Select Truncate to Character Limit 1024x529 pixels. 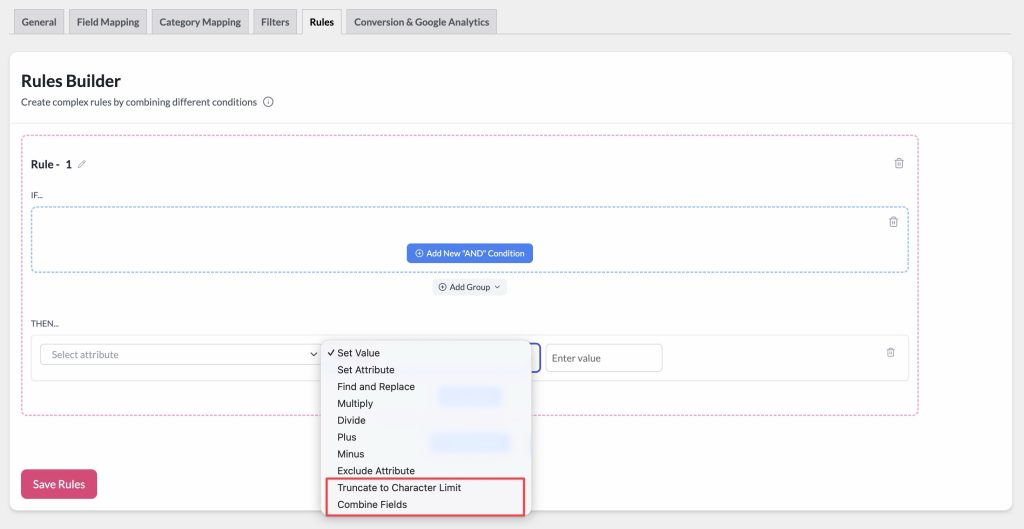(x=427, y=488)
